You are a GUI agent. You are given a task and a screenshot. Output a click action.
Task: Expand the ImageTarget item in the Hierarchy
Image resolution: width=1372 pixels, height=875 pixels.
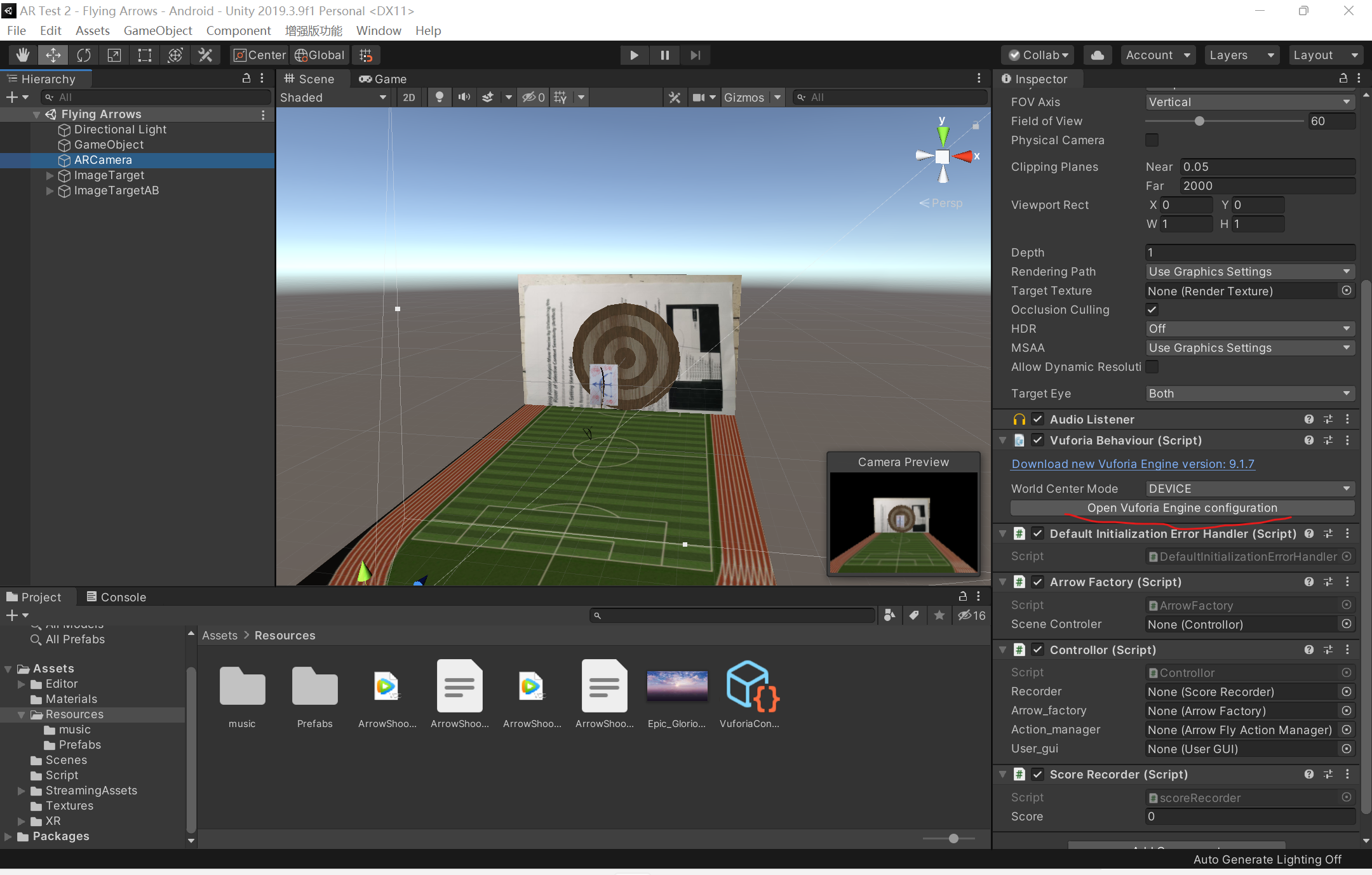coord(50,175)
